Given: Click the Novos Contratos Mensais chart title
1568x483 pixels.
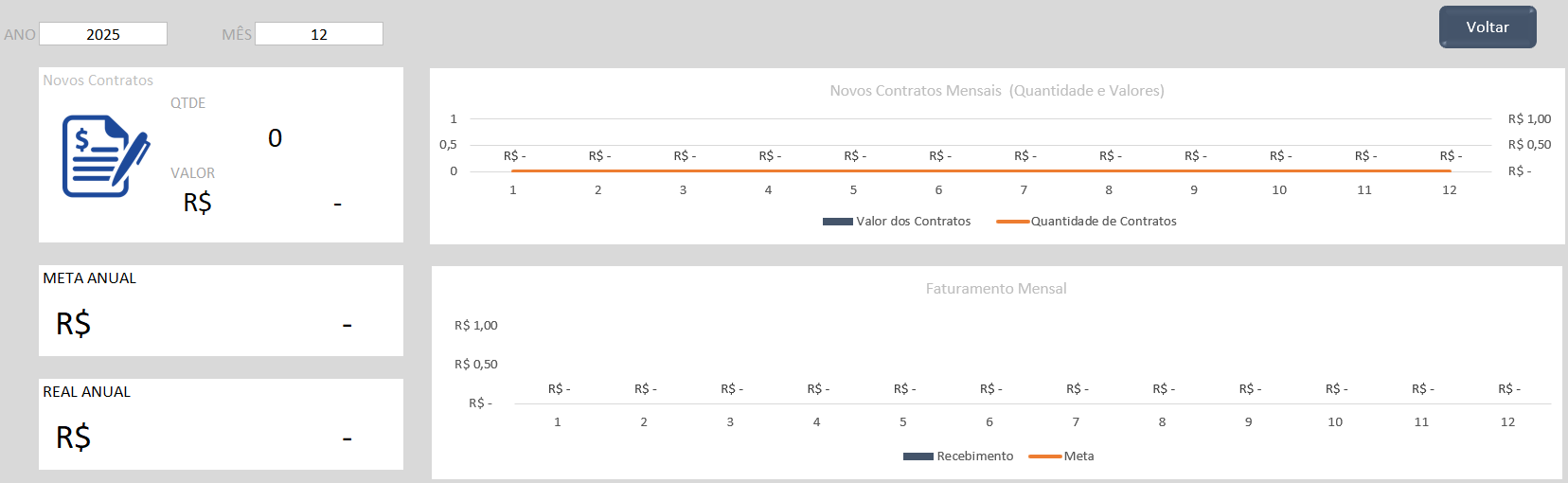Looking at the screenshot, I should tap(996, 91).
